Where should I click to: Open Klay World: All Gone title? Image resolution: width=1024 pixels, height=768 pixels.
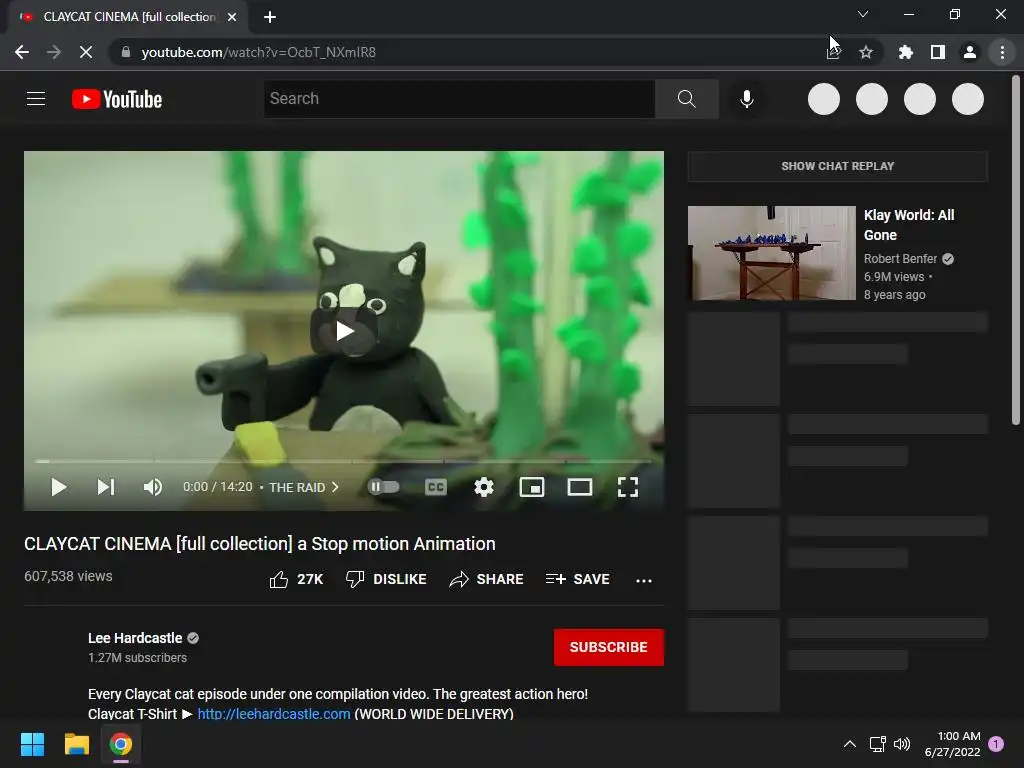[909, 225]
